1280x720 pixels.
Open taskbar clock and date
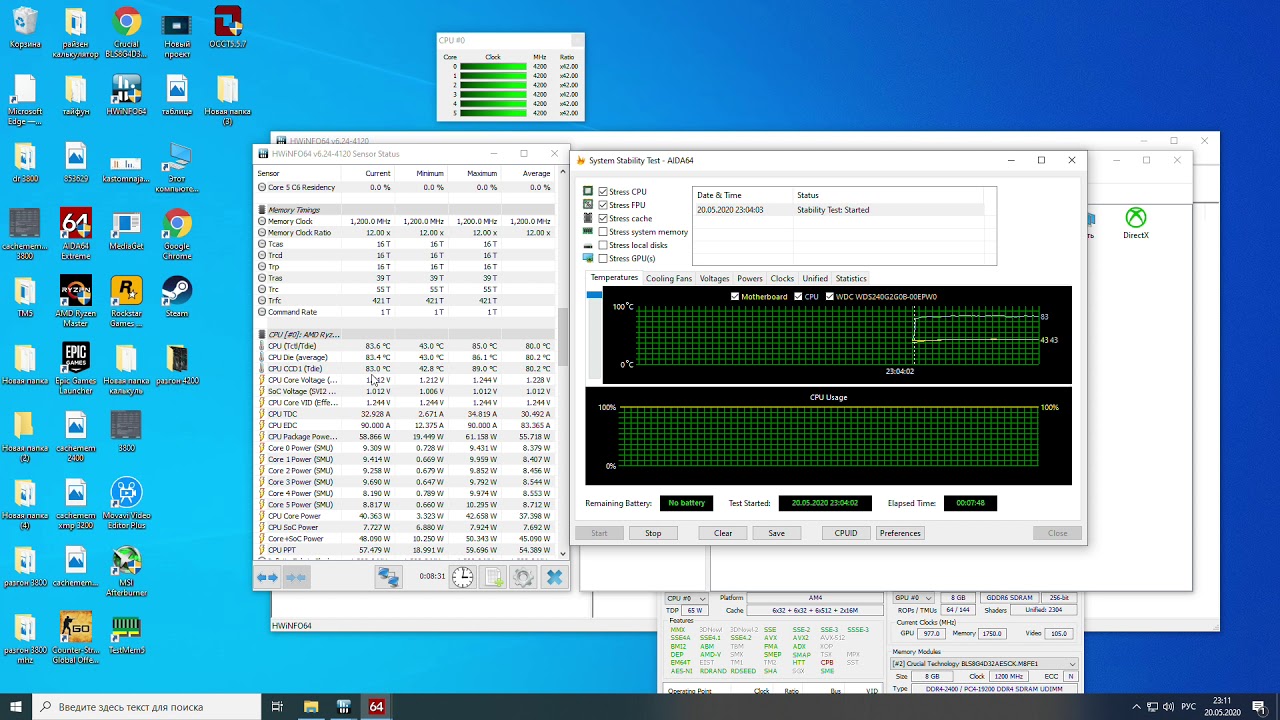click(1222, 707)
